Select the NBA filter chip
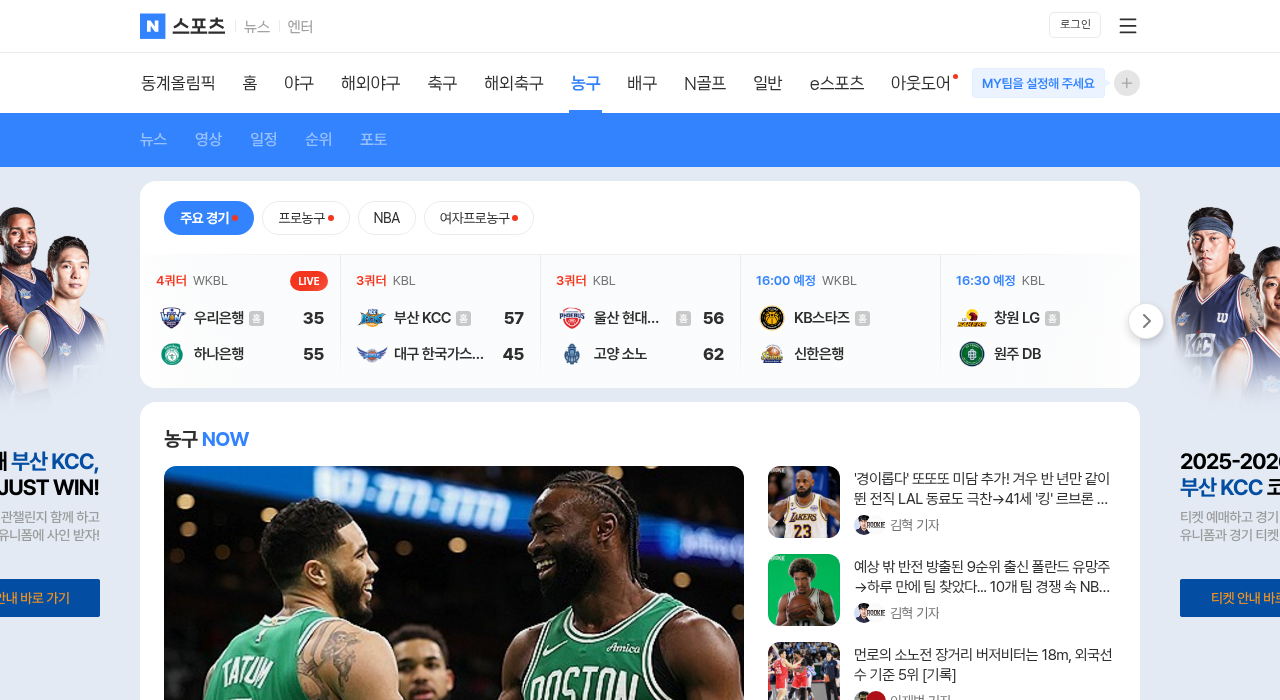Image resolution: width=1280 pixels, height=700 pixels. (386, 217)
